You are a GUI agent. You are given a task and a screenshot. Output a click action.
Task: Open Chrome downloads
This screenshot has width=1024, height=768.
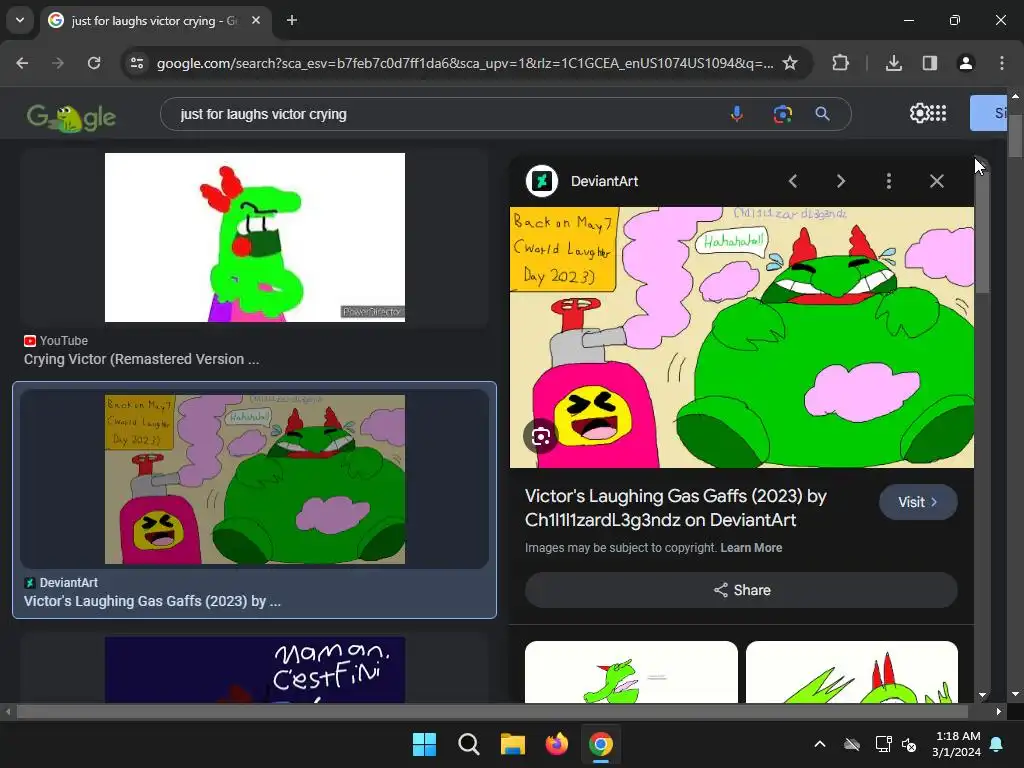click(894, 63)
